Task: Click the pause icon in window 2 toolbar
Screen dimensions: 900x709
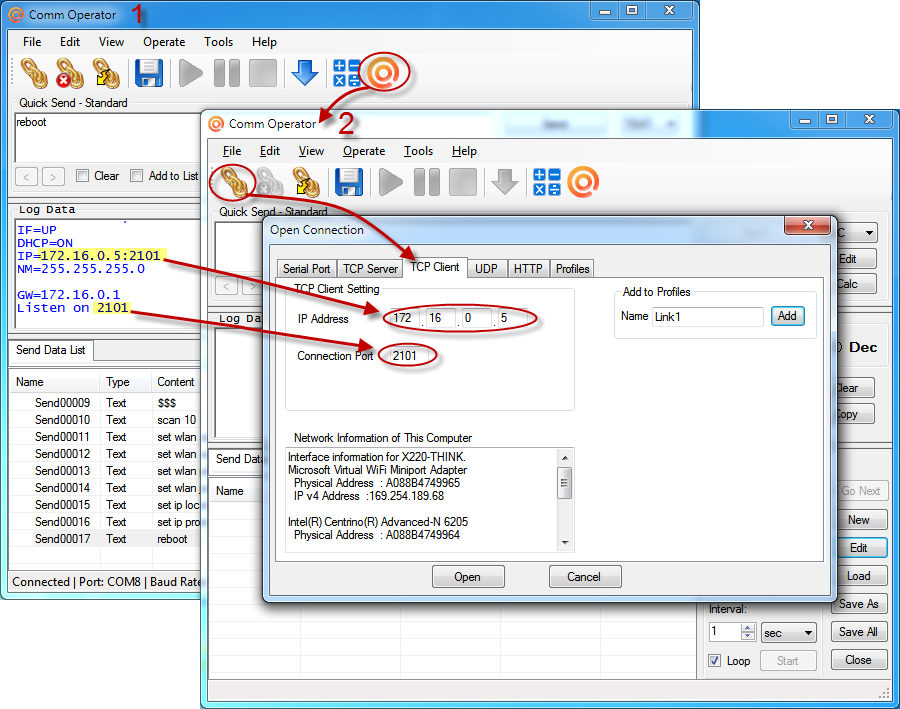Action: [x=426, y=182]
